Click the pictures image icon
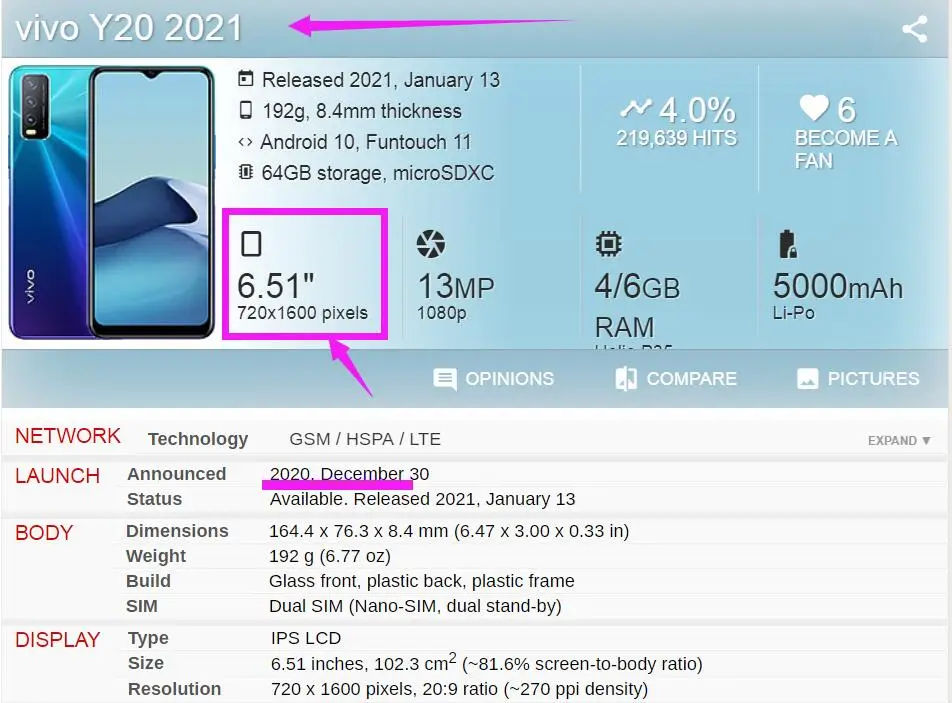Image resolution: width=952 pixels, height=703 pixels. click(808, 379)
